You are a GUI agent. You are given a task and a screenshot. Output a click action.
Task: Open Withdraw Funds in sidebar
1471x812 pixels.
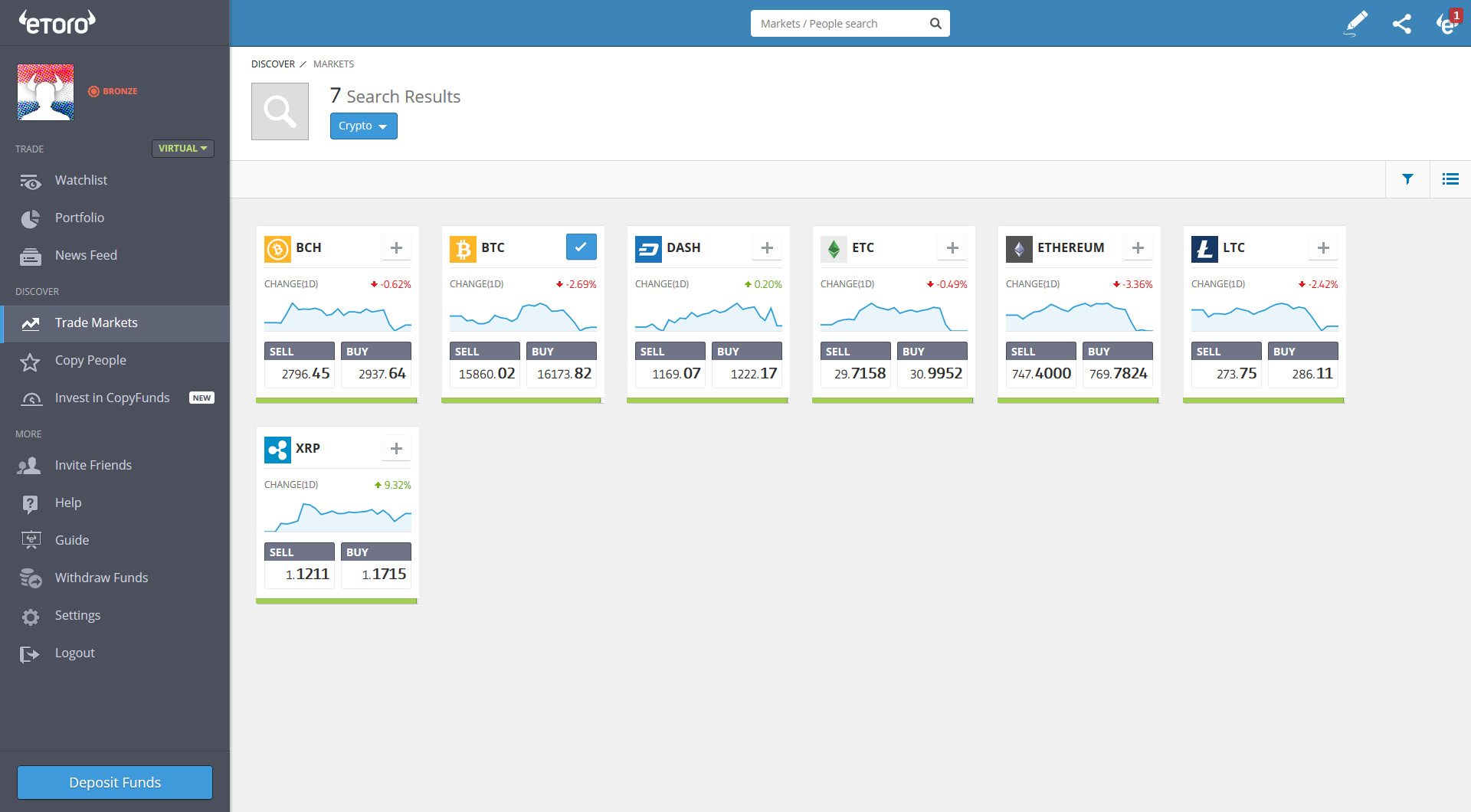(115, 578)
